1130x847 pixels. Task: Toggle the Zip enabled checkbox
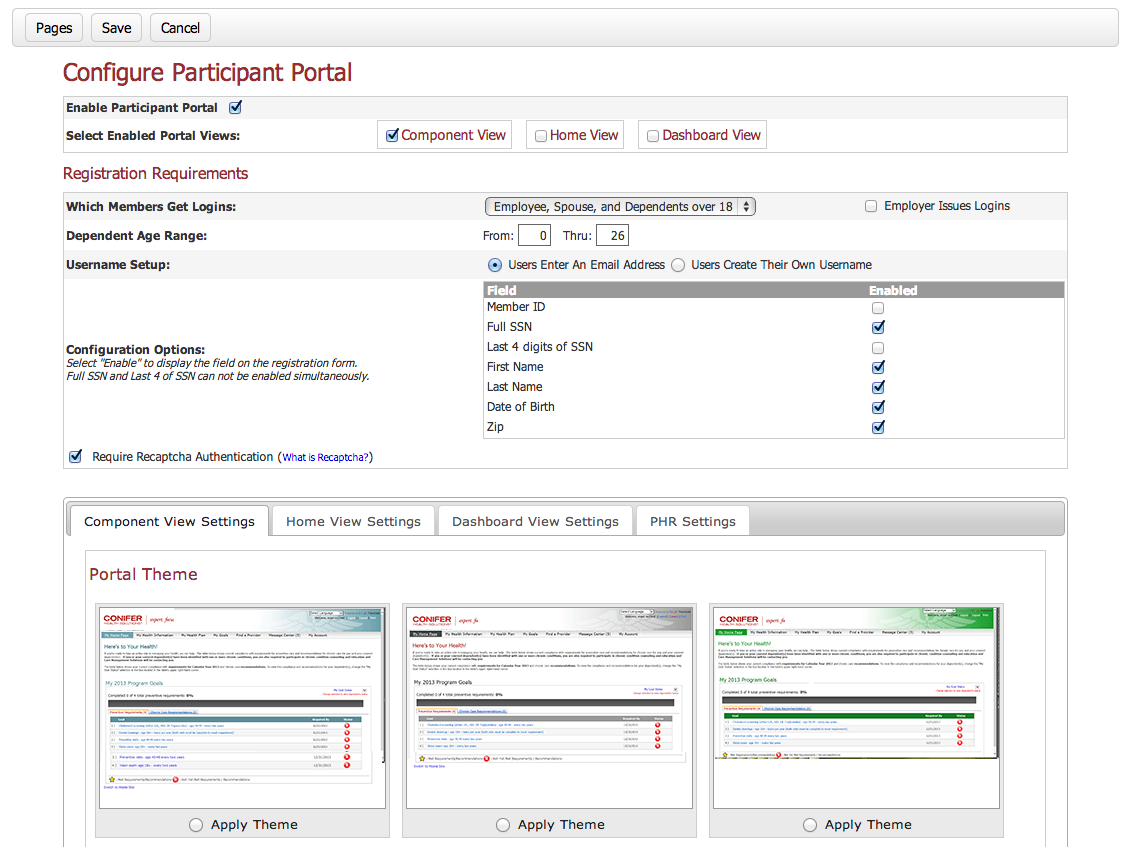click(x=878, y=427)
